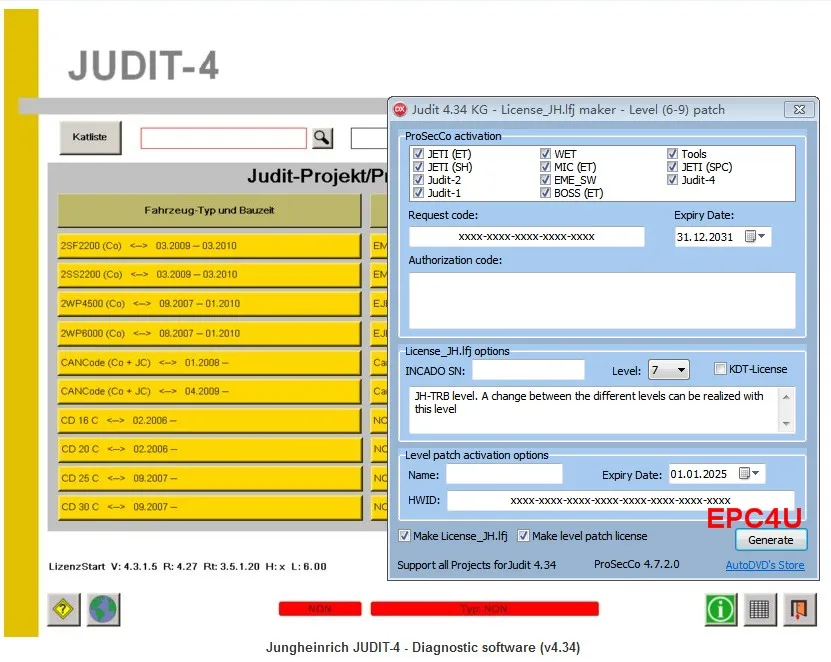Screen dimensions: 831x662
Task: Open the green info icon
Action: click(x=721, y=610)
